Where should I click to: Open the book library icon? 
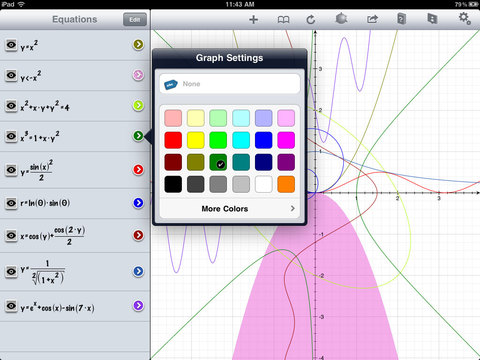pos(283,20)
